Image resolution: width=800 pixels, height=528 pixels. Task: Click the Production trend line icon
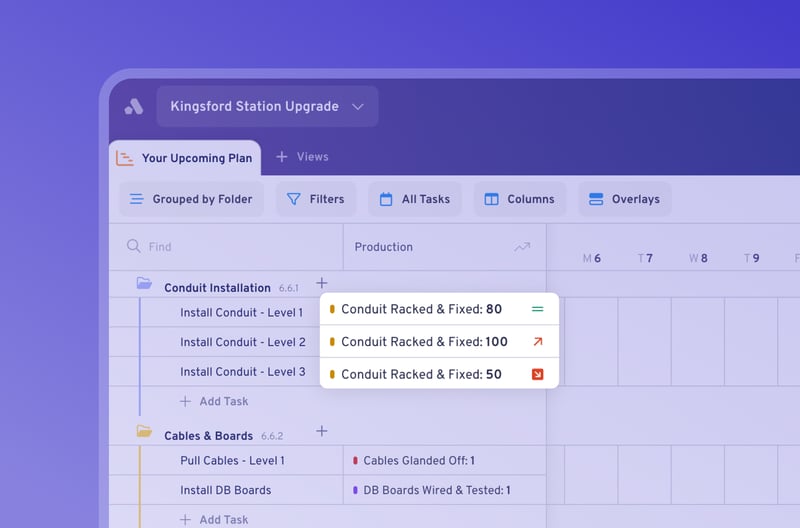pyautogui.click(x=522, y=247)
